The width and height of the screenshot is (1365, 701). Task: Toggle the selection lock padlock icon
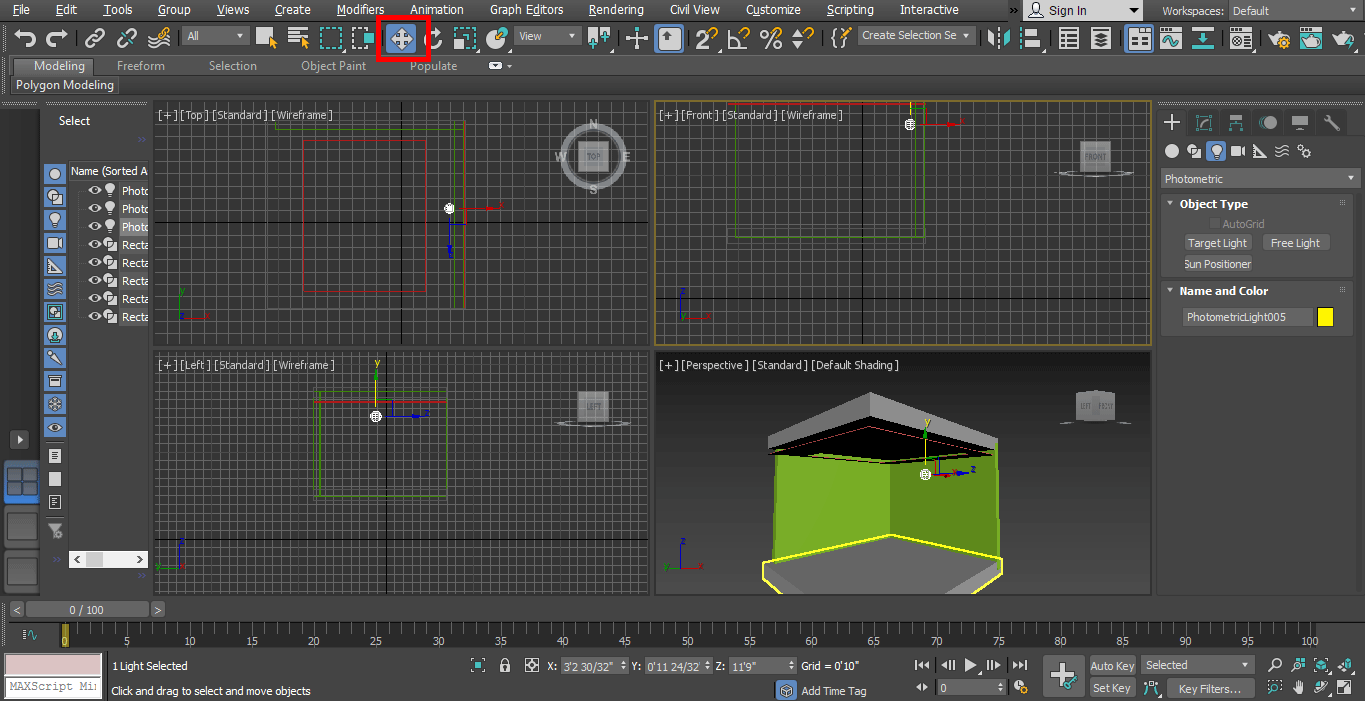(x=505, y=665)
